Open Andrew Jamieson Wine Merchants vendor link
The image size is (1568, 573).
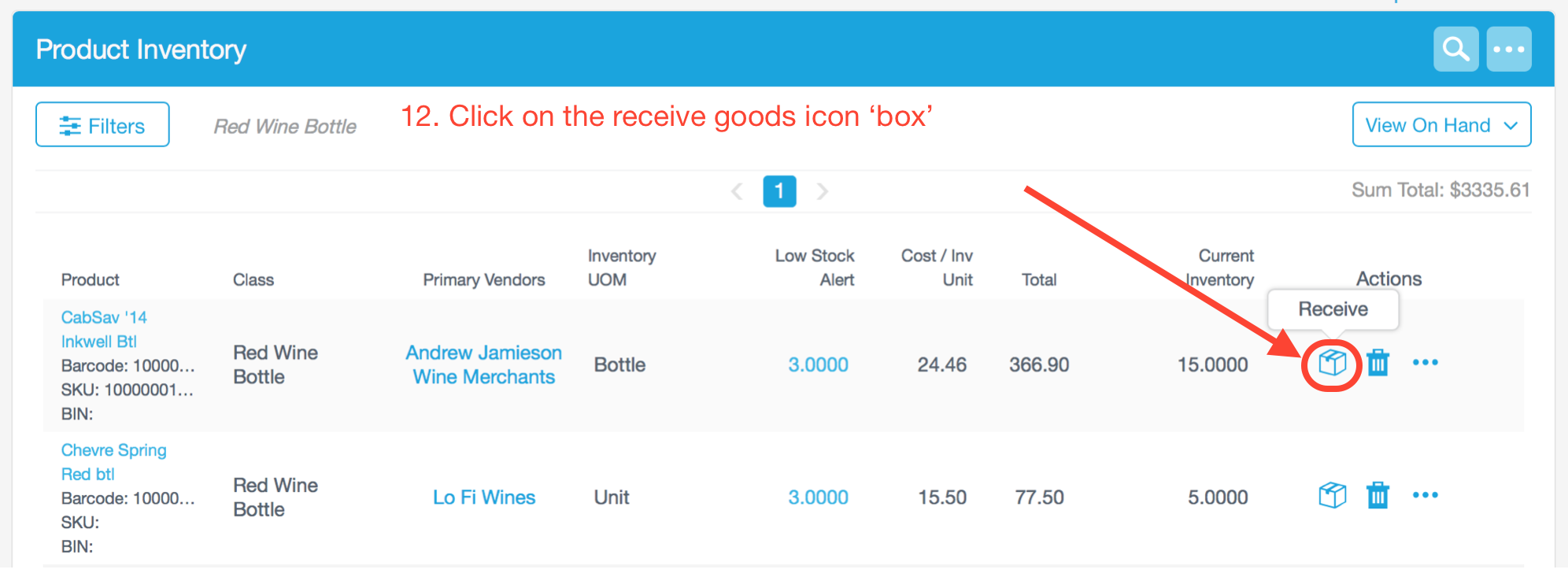pos(484,364)
